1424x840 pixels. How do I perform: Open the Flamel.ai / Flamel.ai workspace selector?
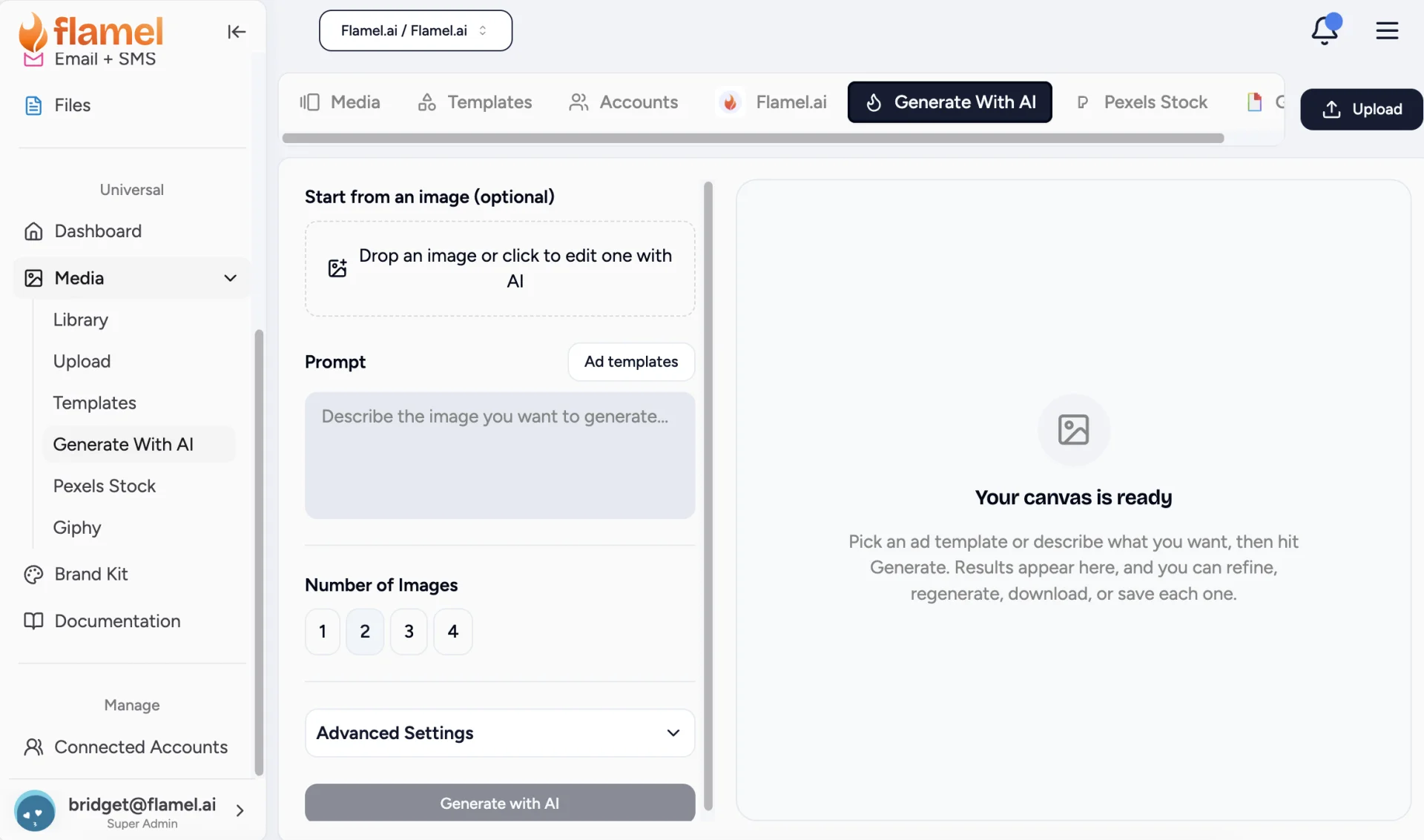415,30
